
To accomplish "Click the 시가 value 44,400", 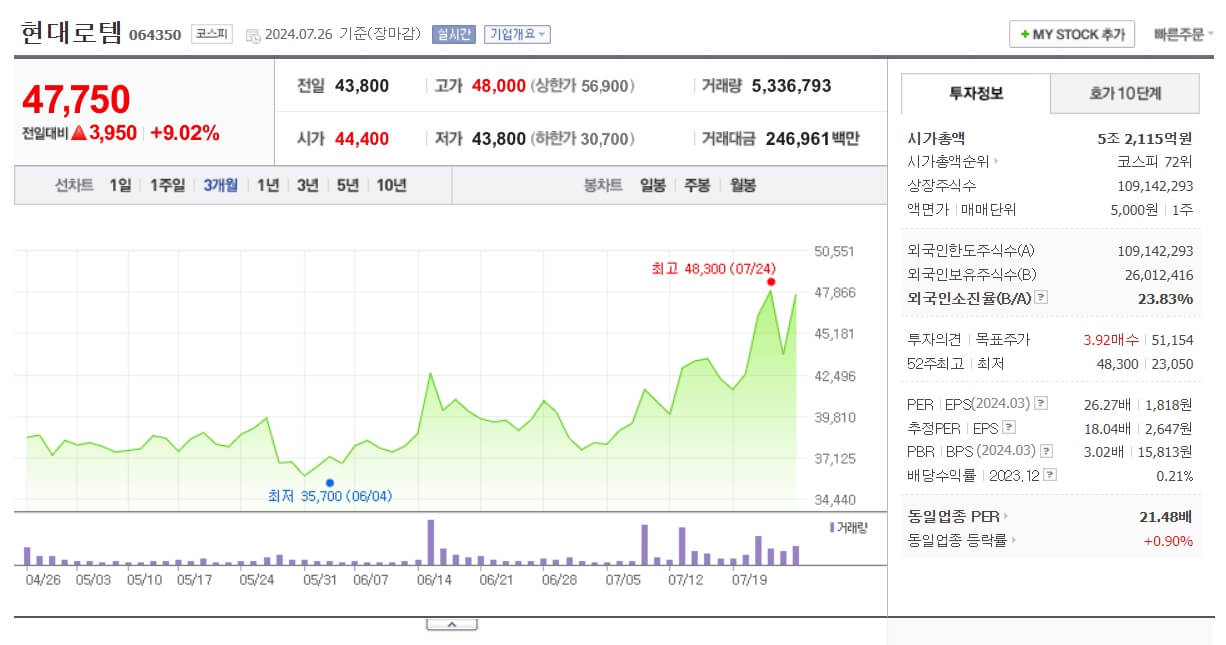I will (x=362, y=139).
